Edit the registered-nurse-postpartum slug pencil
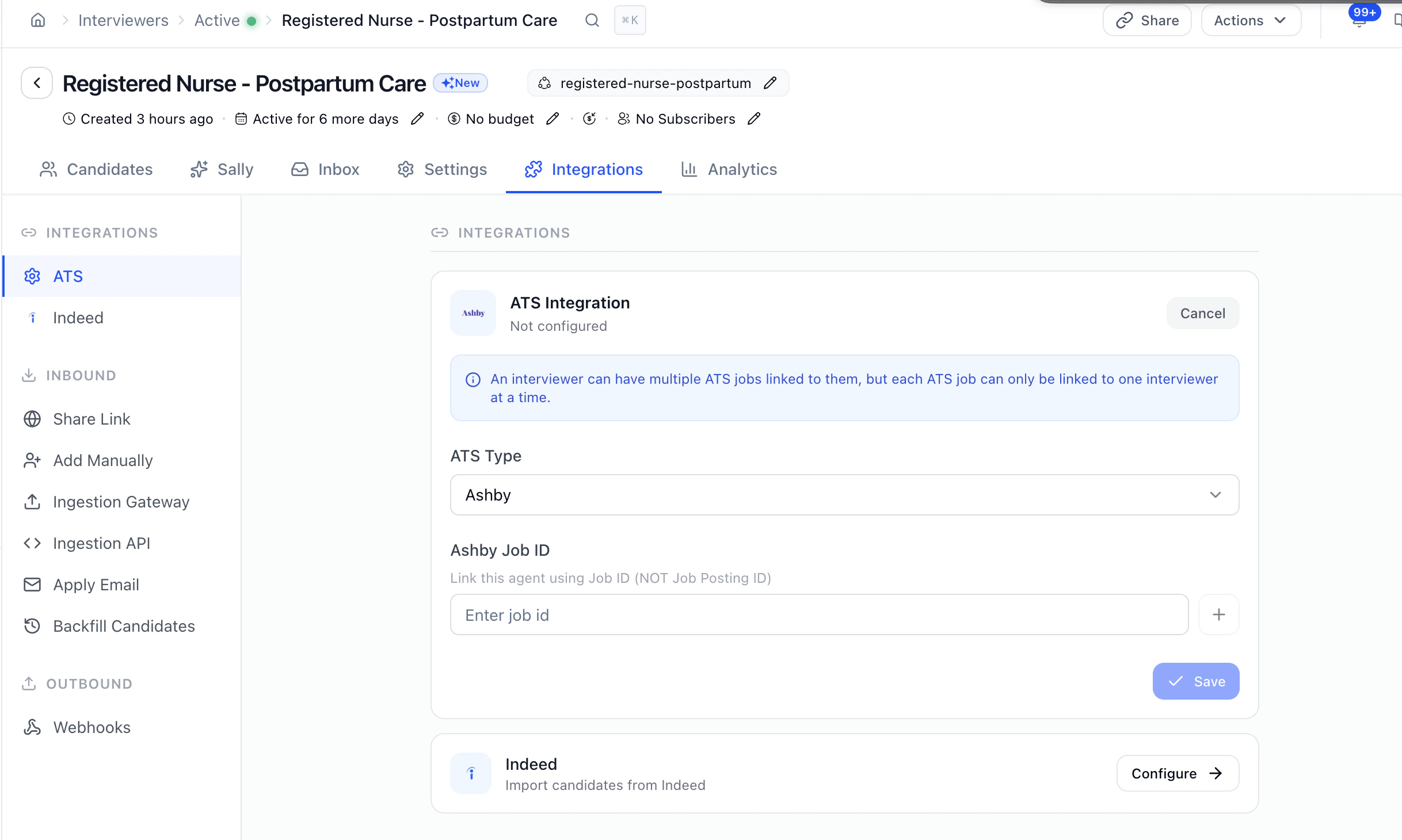The width and height of the screenshot is (1402, 840). pyautogui.click(x=770, y=83)
